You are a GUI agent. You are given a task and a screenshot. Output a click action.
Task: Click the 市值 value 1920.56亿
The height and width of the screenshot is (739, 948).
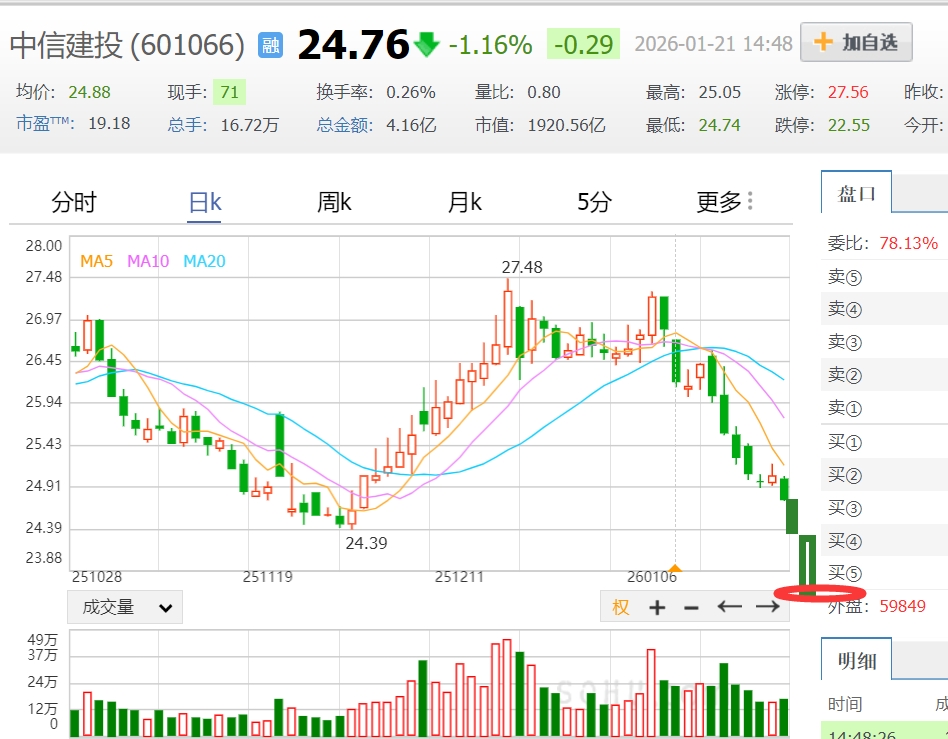pyautogui.click(x=567, y=125)
